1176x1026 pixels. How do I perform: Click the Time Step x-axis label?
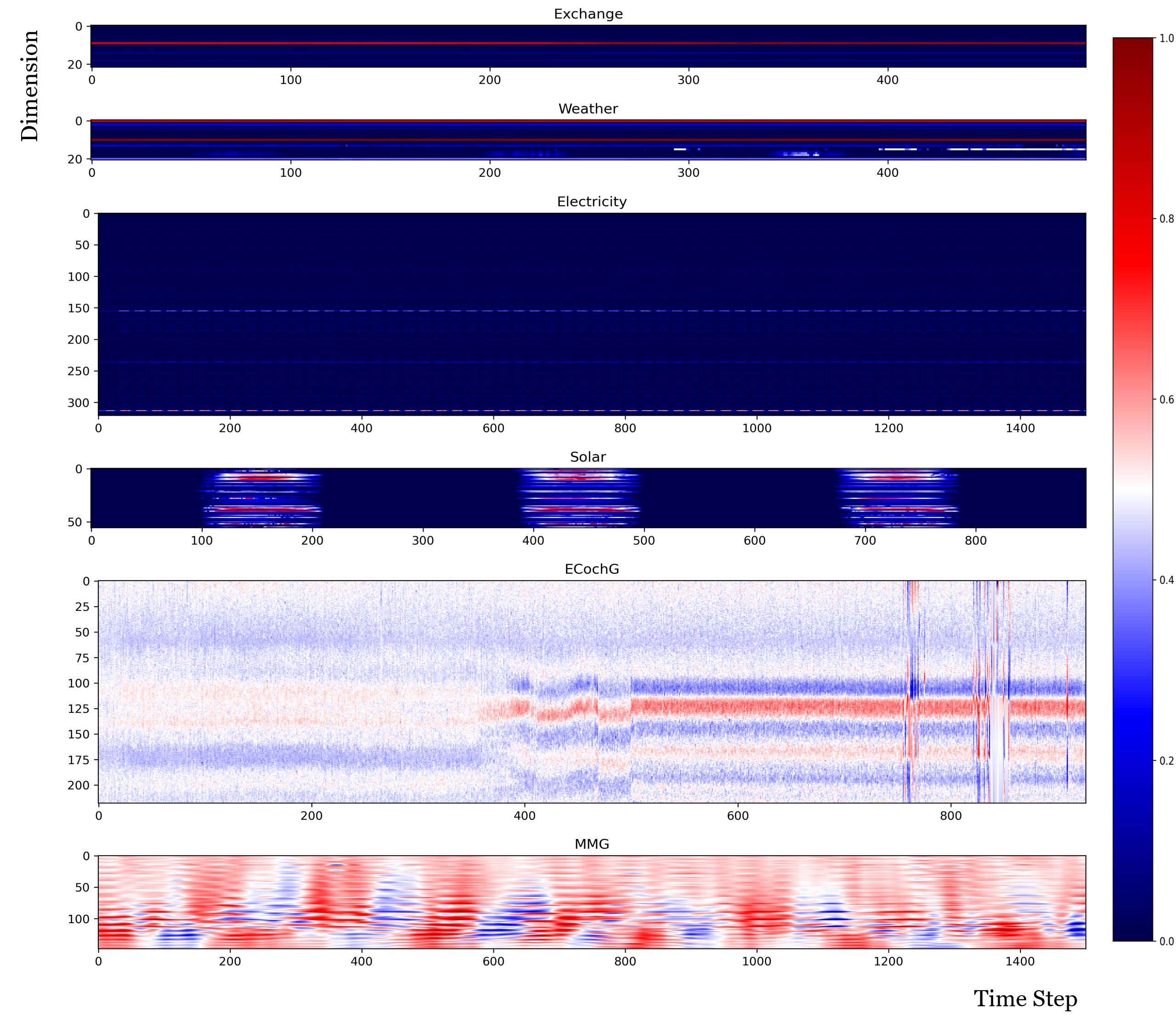(x=1025, y=999)
